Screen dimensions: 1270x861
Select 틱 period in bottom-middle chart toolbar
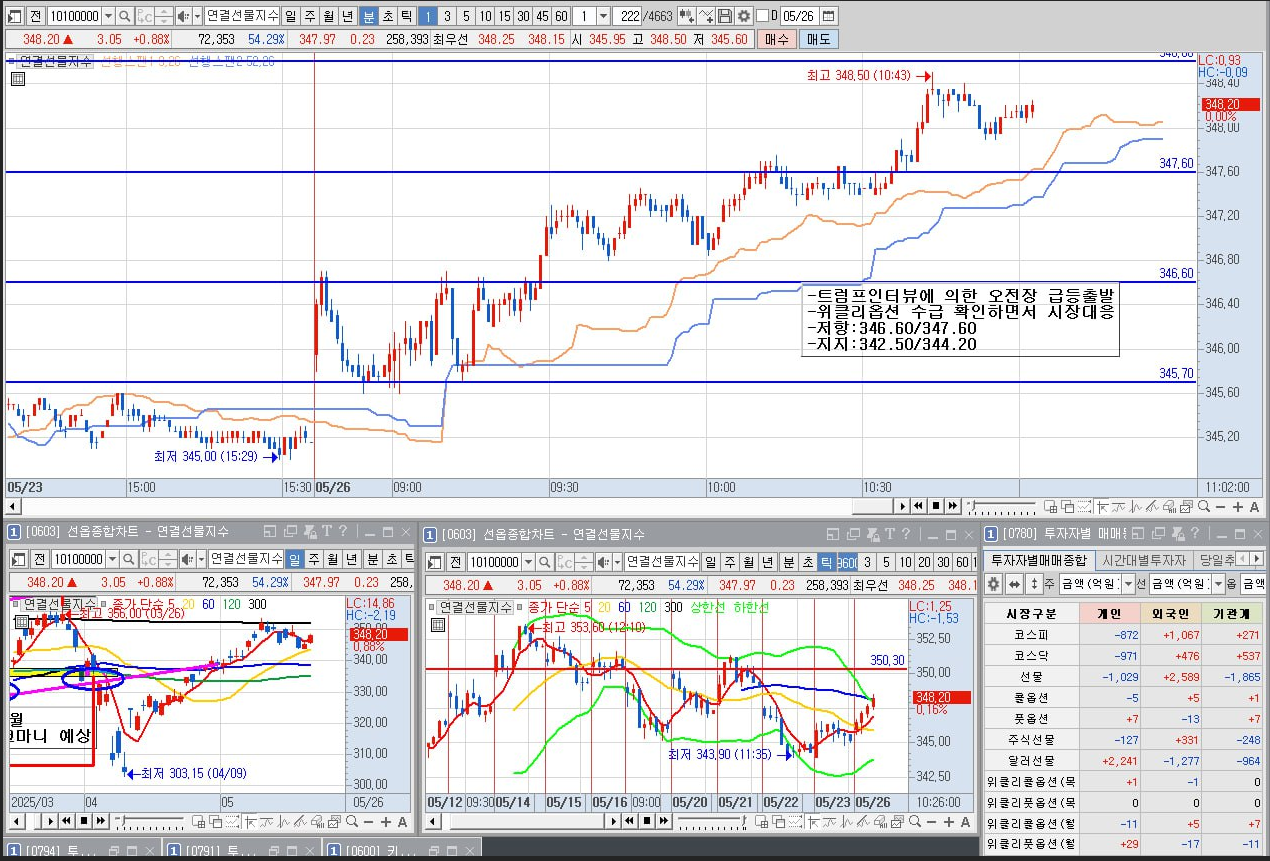pyautogui.click(x=826, y=561)
